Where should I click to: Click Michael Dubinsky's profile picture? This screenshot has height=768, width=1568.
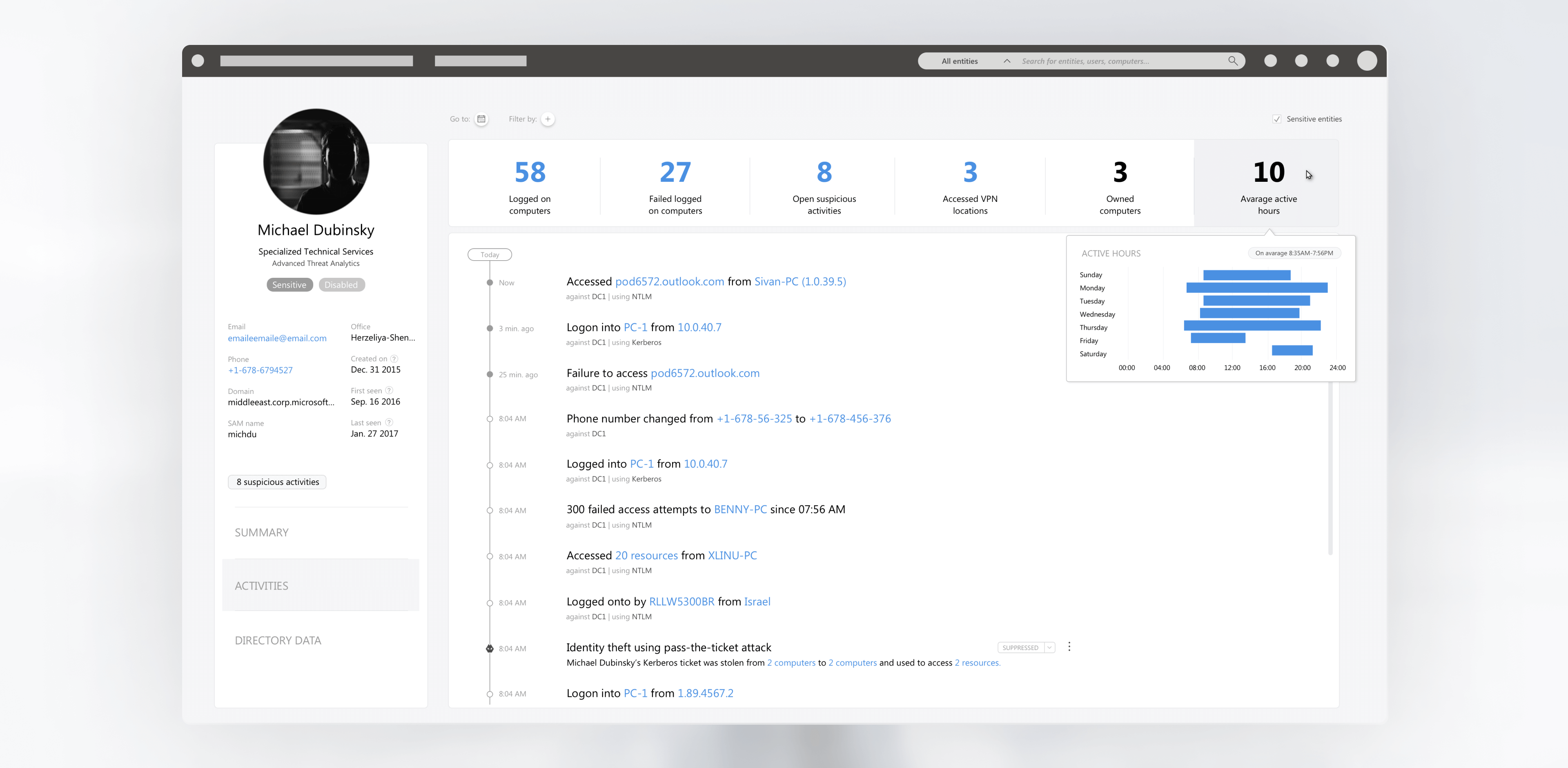pos(316,161)
